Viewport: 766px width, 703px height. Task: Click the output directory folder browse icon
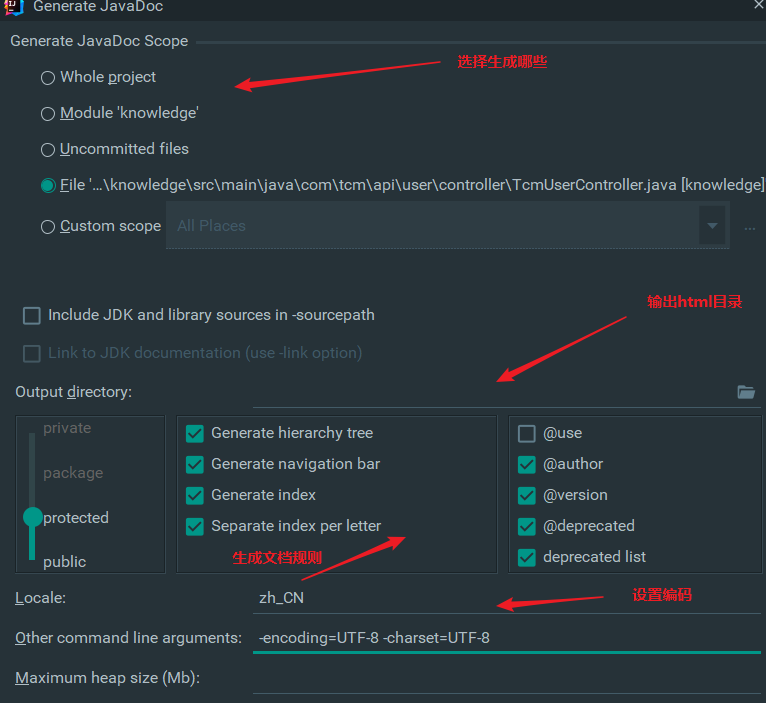tap(746, 392)
